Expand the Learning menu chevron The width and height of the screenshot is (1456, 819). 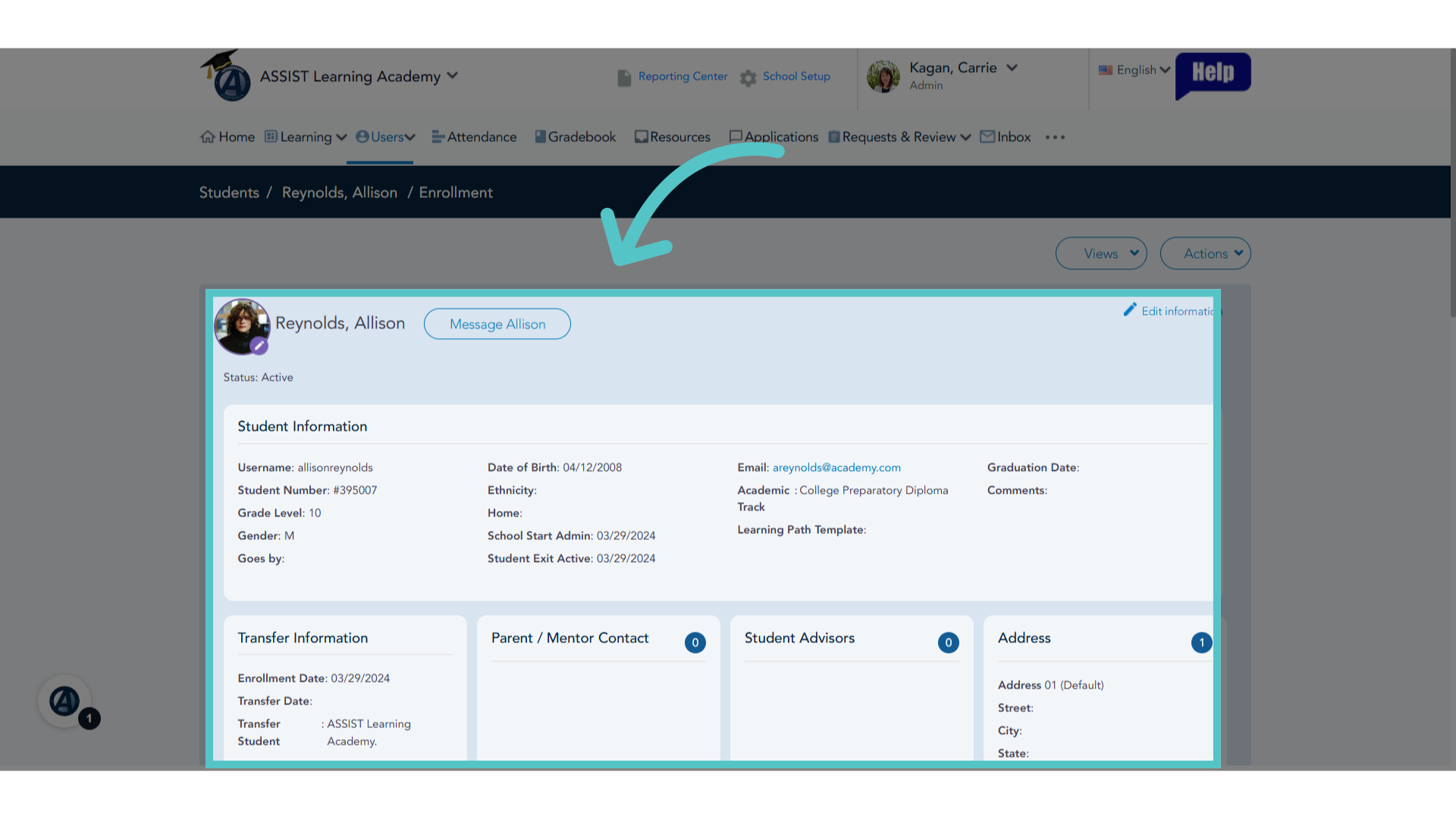click(x=341, y=137)
